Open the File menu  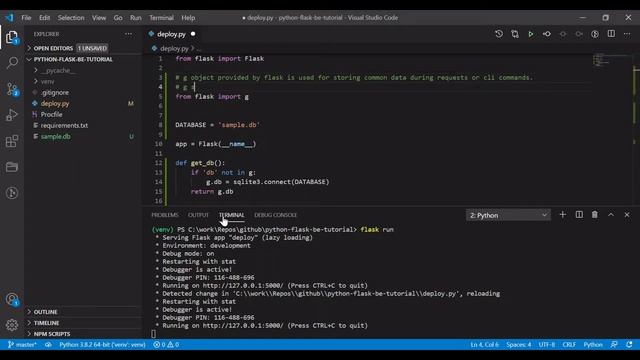click(x=26, y=18)
